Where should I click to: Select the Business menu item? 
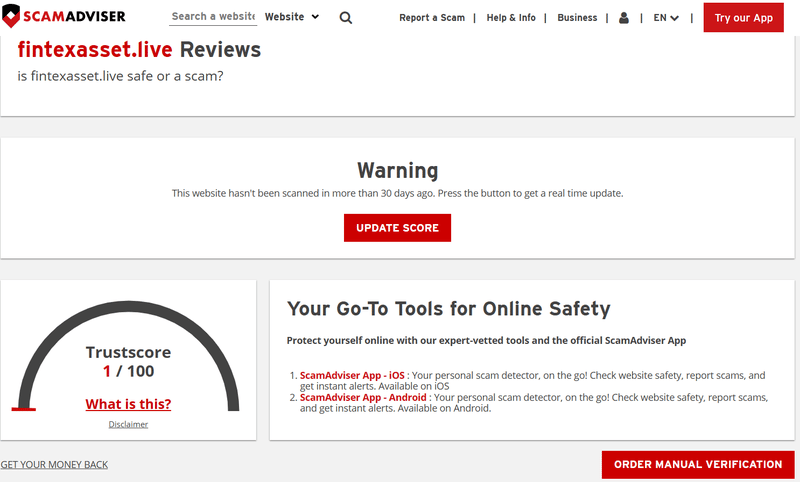click(577, 18)
